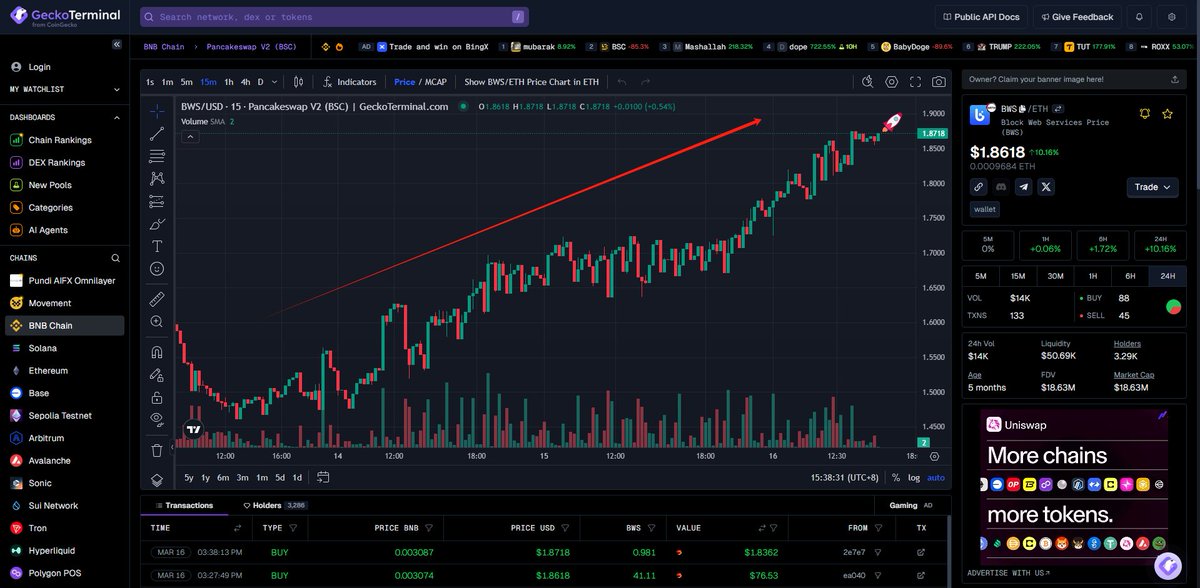Open the BWS Discord link
The height and width of the screenshot is (588, 1200).
pos(1001,187)
